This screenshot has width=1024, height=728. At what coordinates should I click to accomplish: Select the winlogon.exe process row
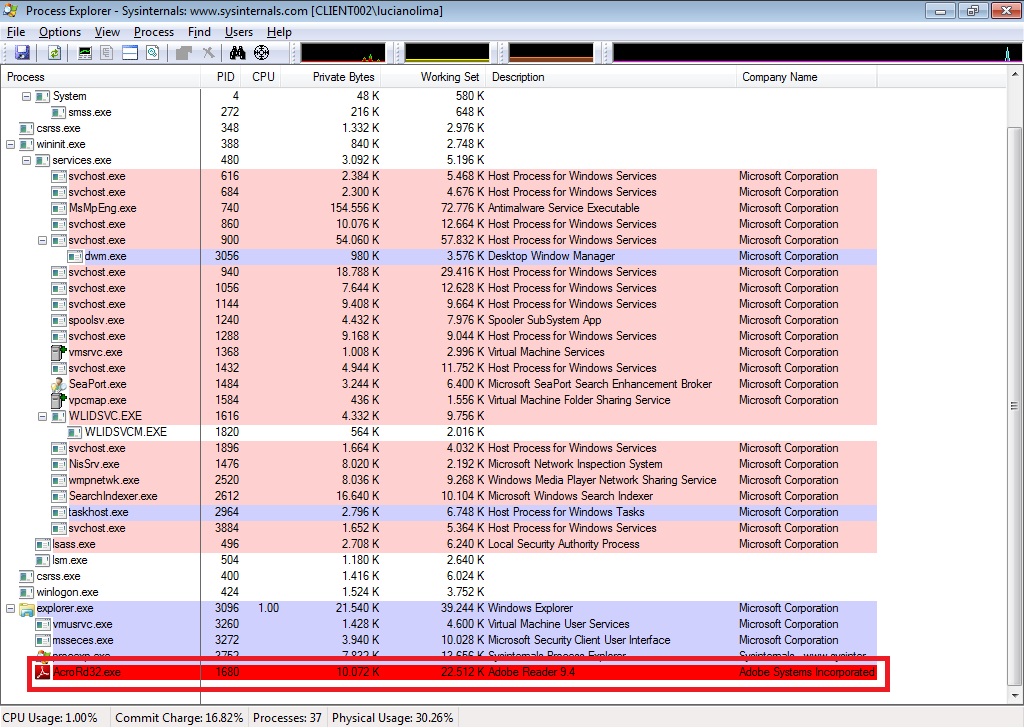(x=439, y=592)
